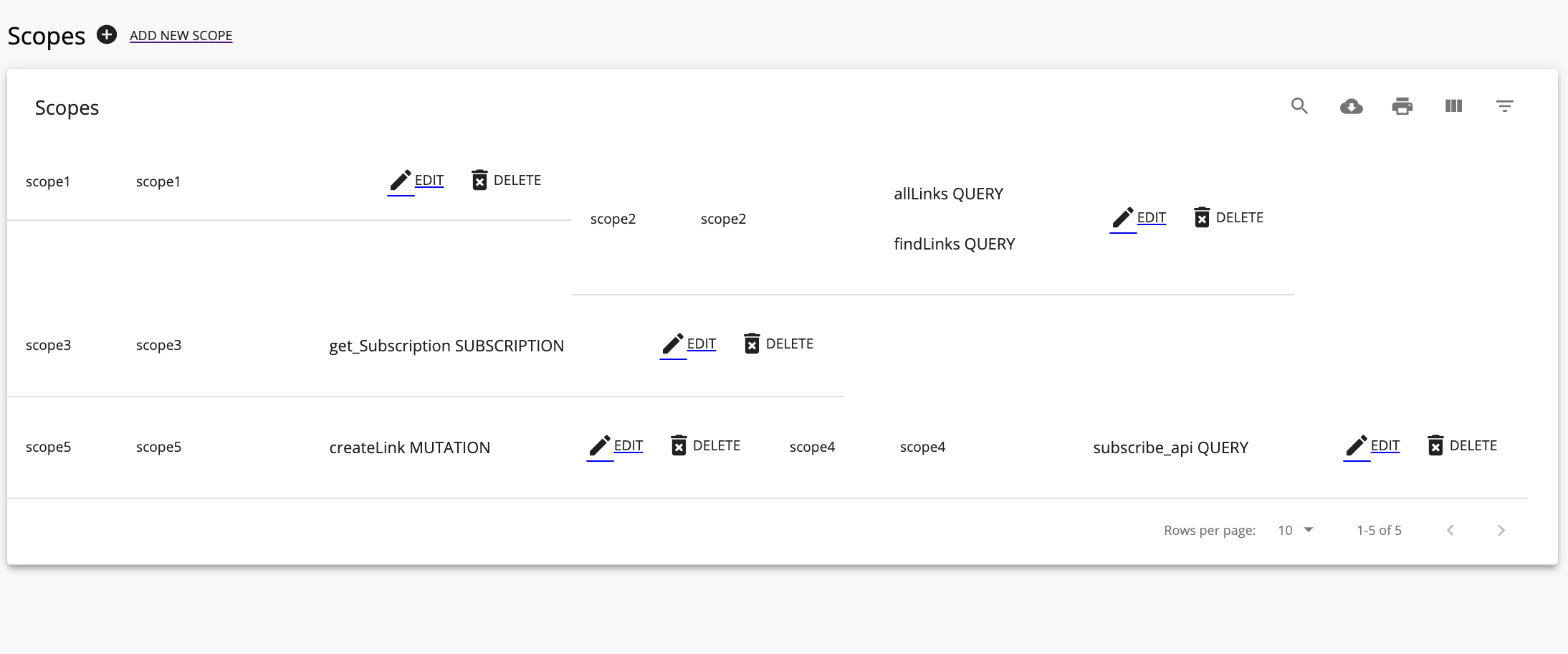The width and height of the screenshot is (1568, 654).
Task: Select the delete icon for scope1
Action: 479,180
